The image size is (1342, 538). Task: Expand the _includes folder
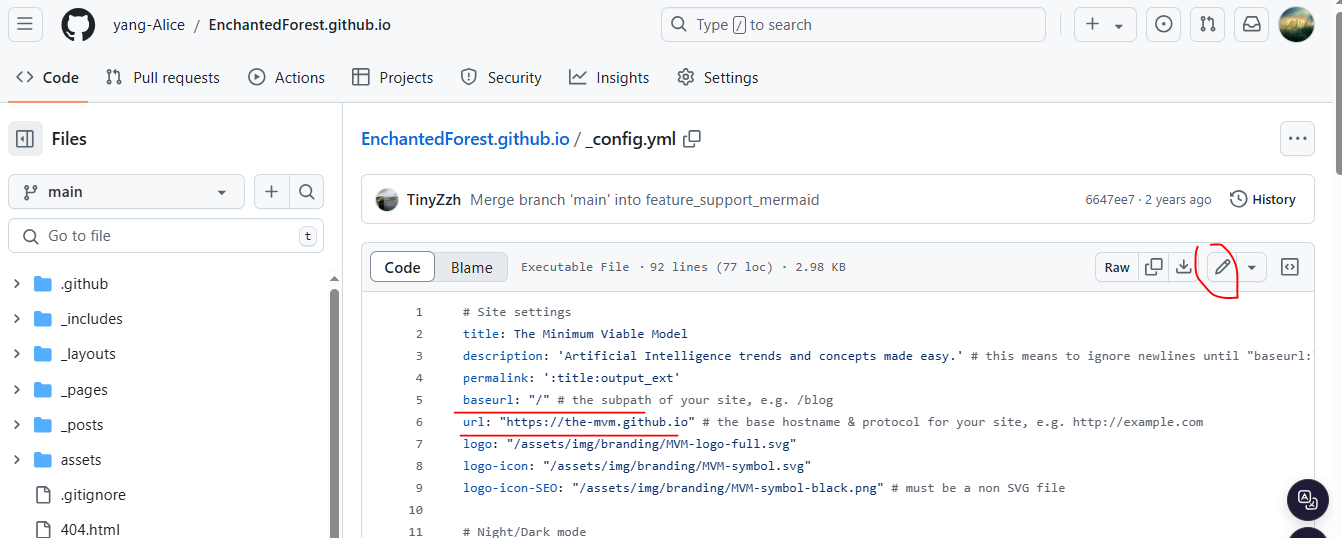click(x=17, y=319)
